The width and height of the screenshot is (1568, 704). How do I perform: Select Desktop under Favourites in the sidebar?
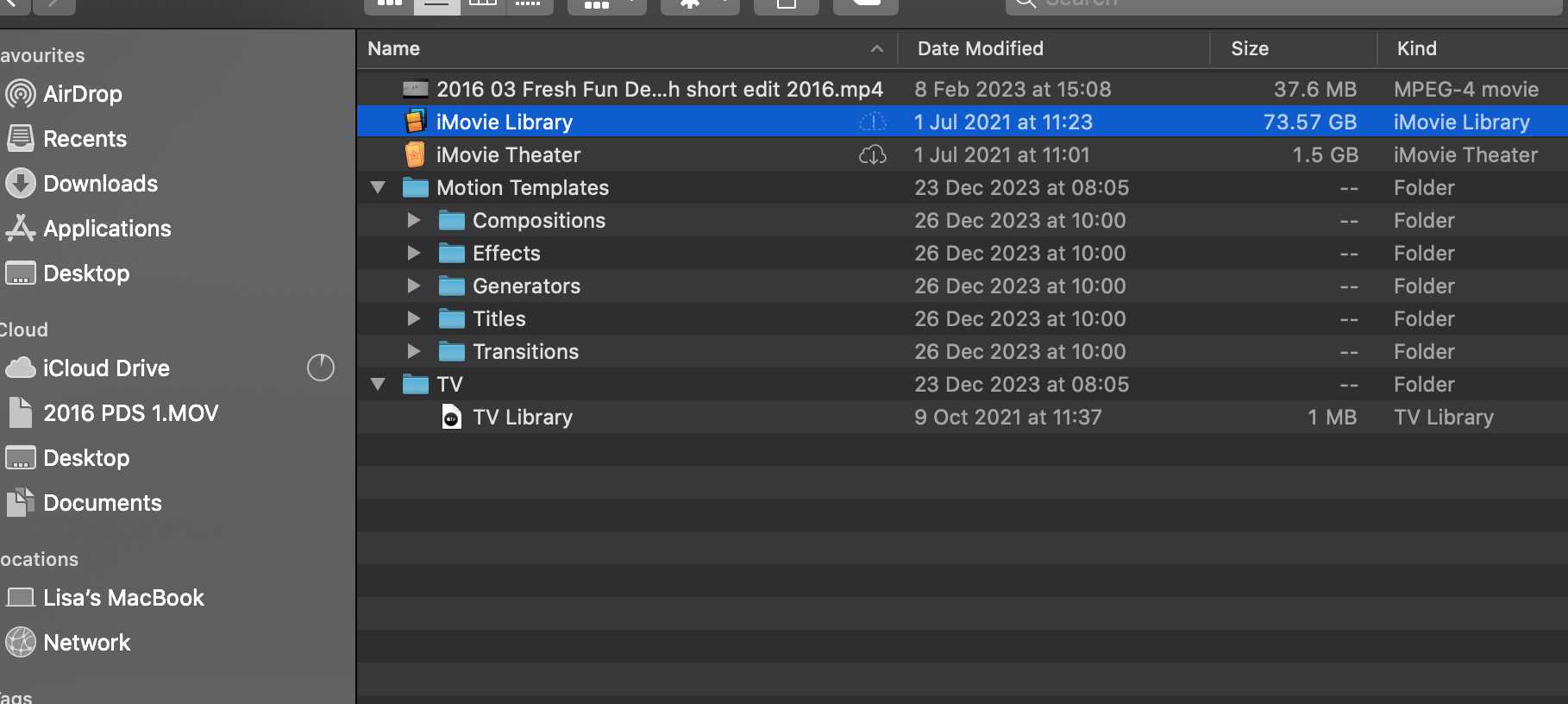pos(67,273)
